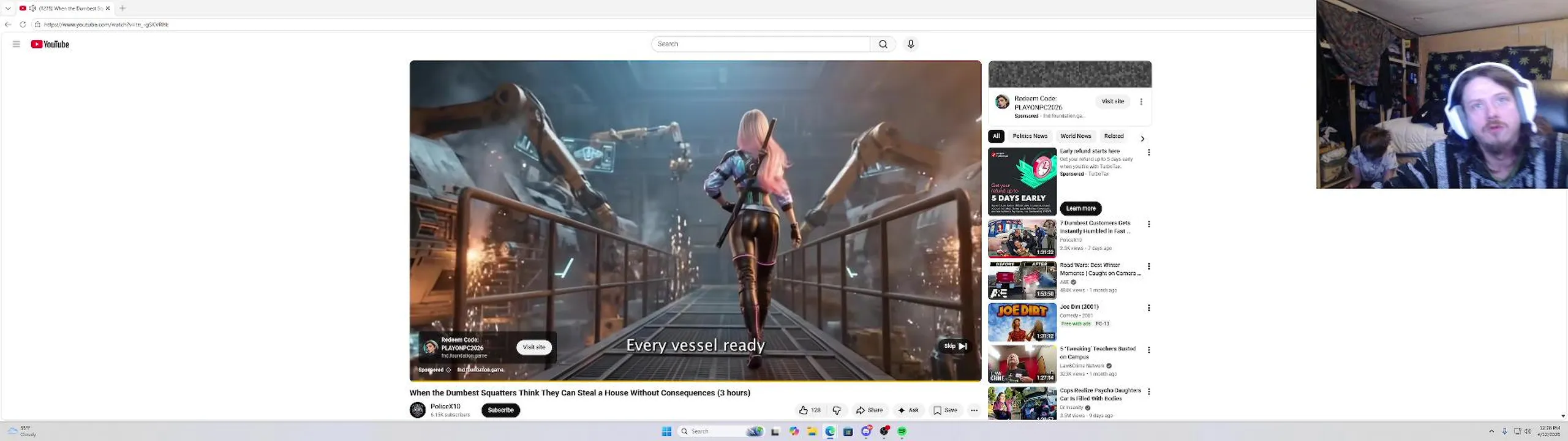The width and height of the screenshot is (1568, 441).
Task: Click the video title about Dumbest Squatters
Action: [x=579, y=393]
